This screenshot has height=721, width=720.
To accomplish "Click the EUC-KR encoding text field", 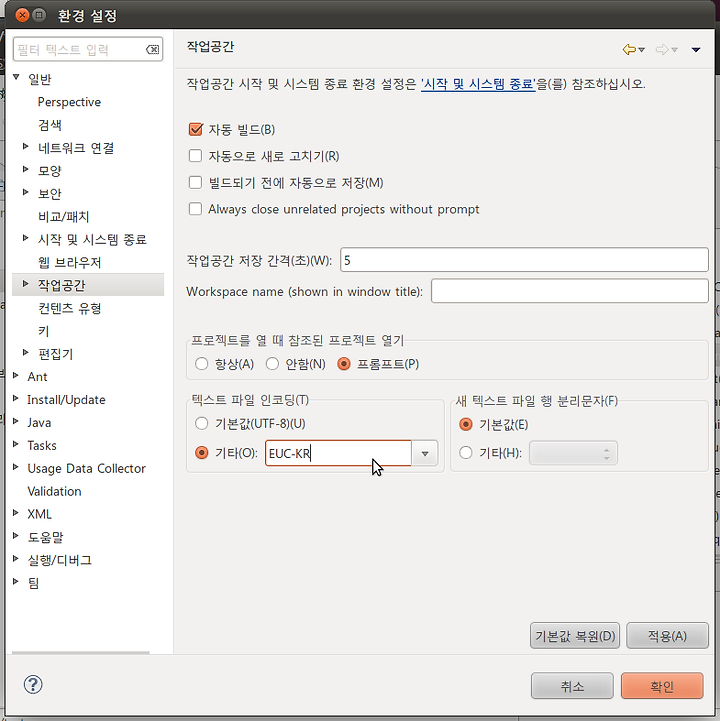I will tap(338, 453).
